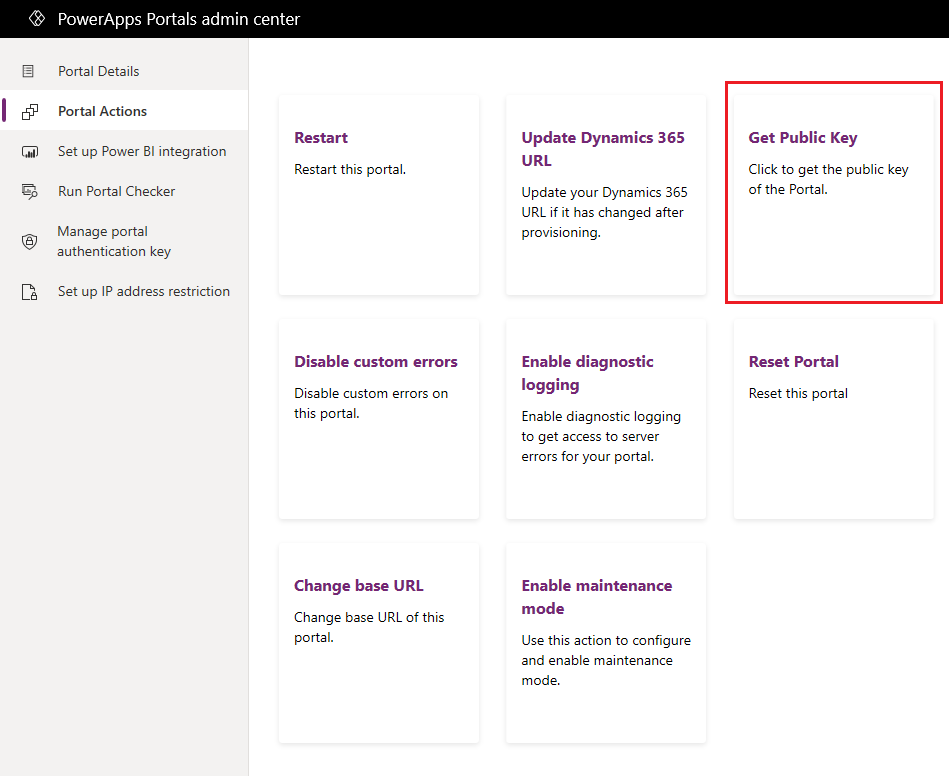This screenshot has width=949, height=776.
Task: Choose Enable diagnostic logging card
Action: pyautogui.click(x=606, y=419)
